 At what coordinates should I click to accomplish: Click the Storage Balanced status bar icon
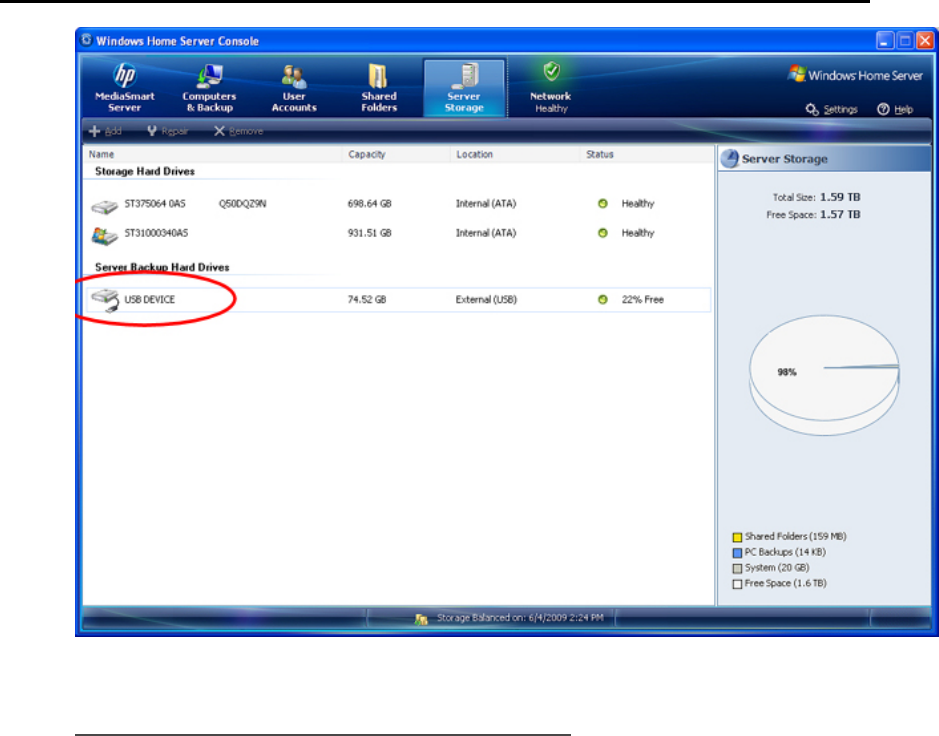(422, 619)
